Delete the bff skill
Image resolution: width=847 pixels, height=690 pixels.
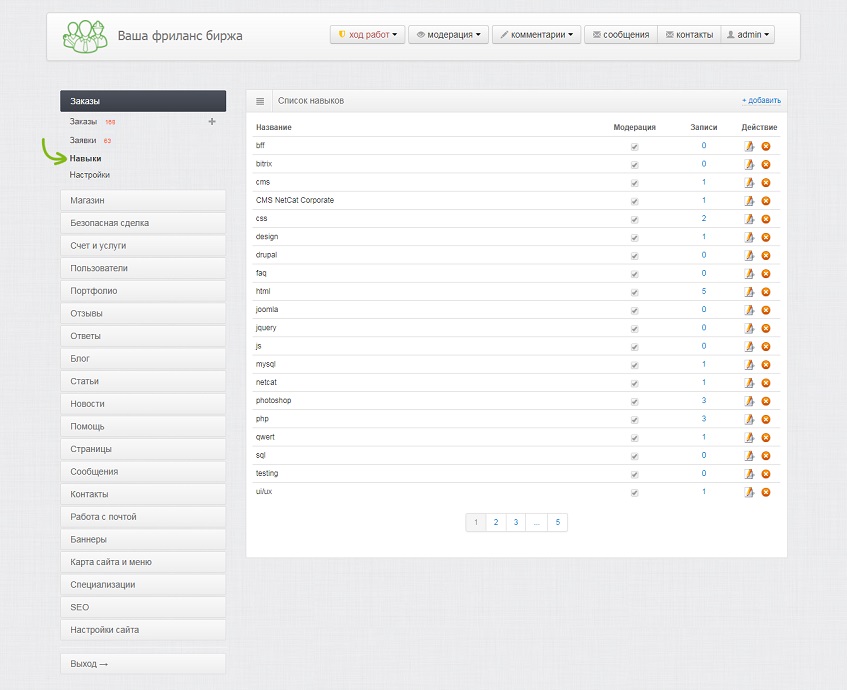[765, 146]
